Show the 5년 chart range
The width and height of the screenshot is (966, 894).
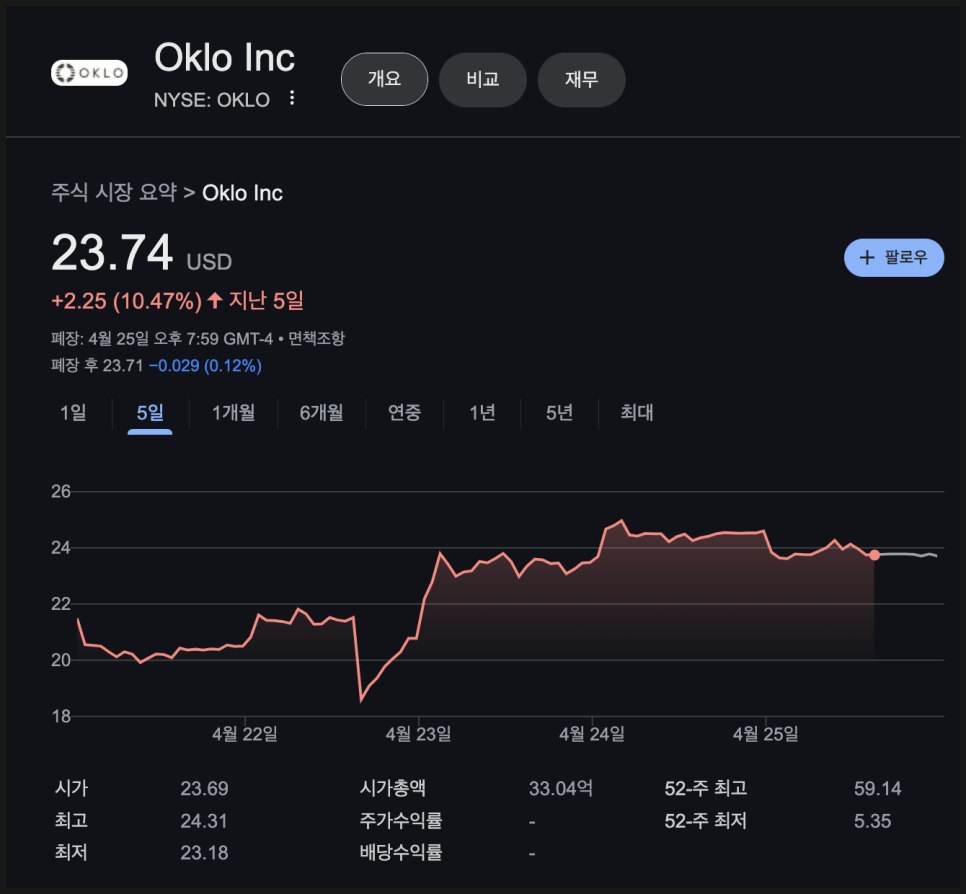pos(559,413)
